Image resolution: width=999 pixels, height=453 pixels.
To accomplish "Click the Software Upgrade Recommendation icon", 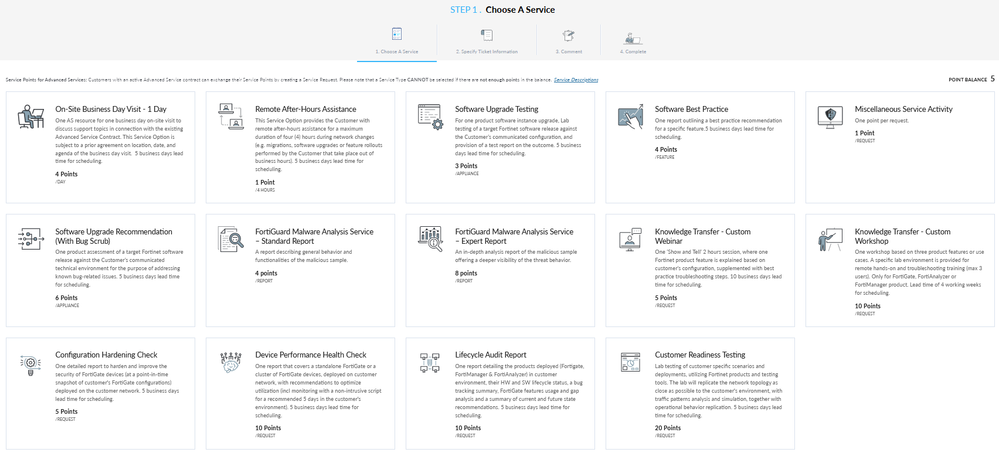I will [x=30, y=239].
